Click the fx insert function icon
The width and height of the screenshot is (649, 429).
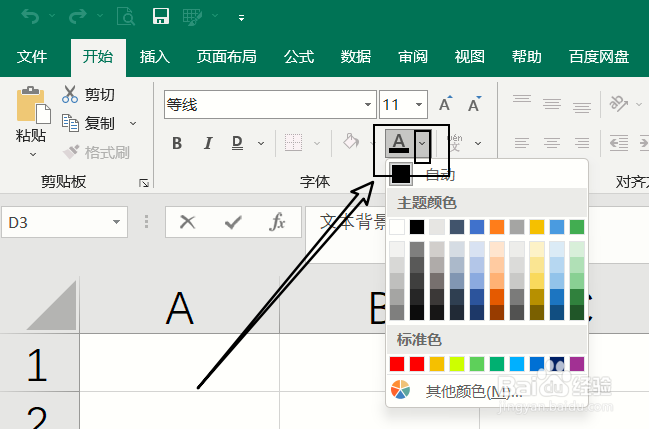[277, 222]
